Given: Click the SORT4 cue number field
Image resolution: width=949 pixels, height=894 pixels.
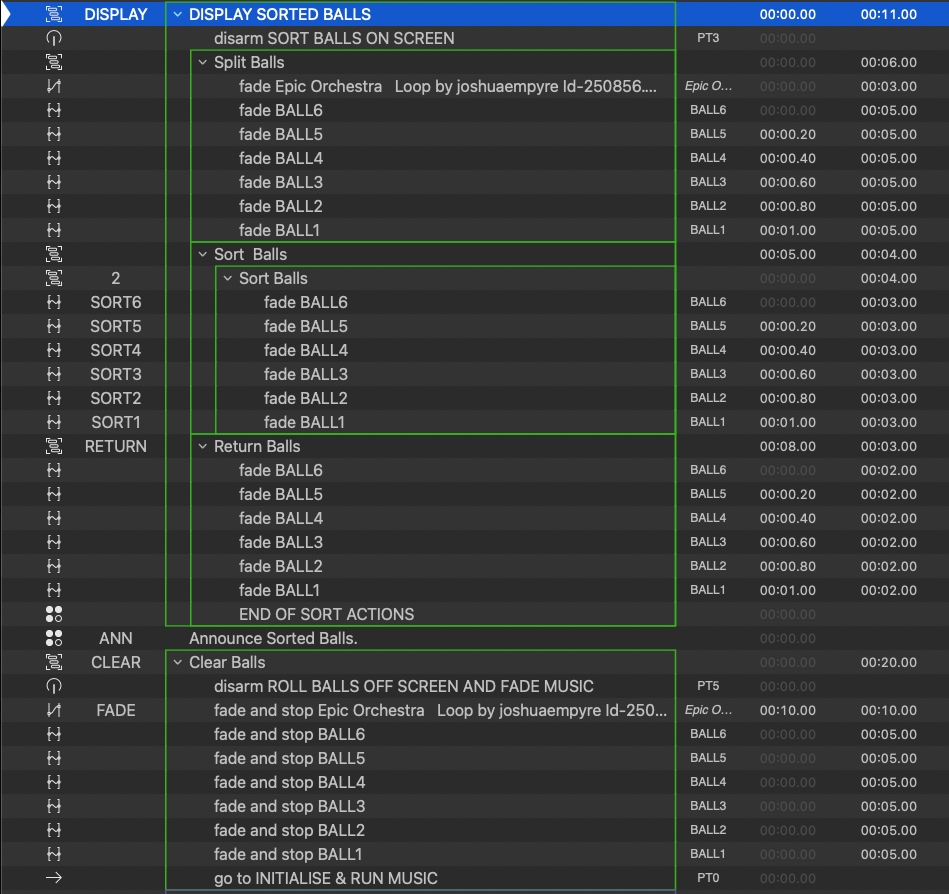Looking at the screenshot, I should tap(115, 351).
